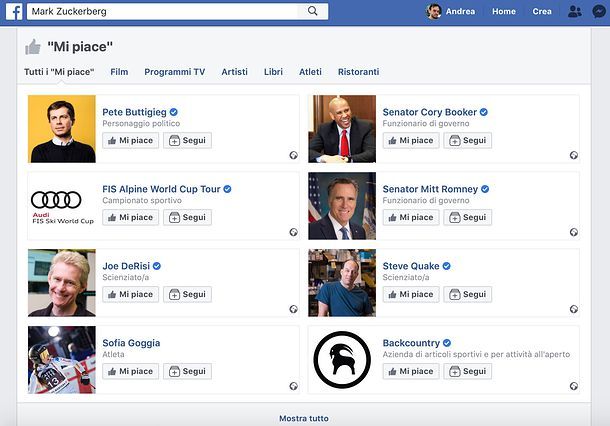Open the Backcountry page name link
This screenshot has height=426, width=610.
point(411,343)
